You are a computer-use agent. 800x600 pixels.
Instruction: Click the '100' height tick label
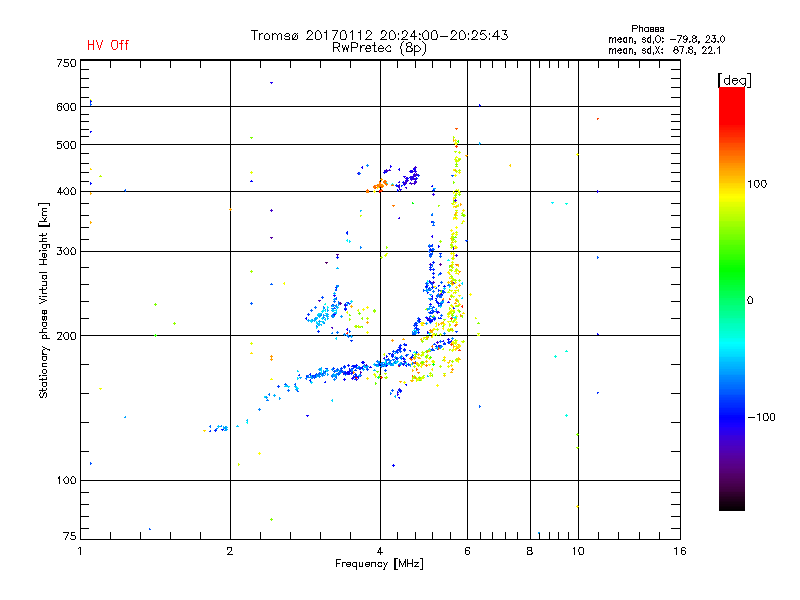66,480
